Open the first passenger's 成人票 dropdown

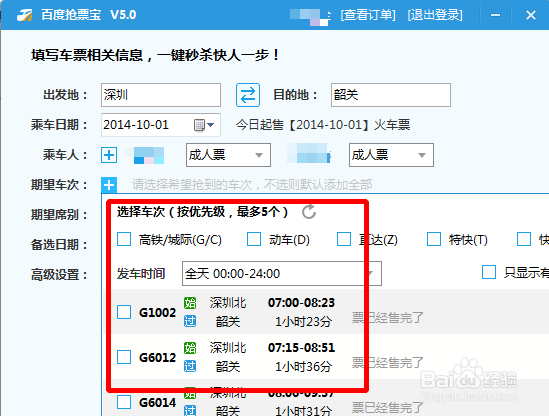228,155
